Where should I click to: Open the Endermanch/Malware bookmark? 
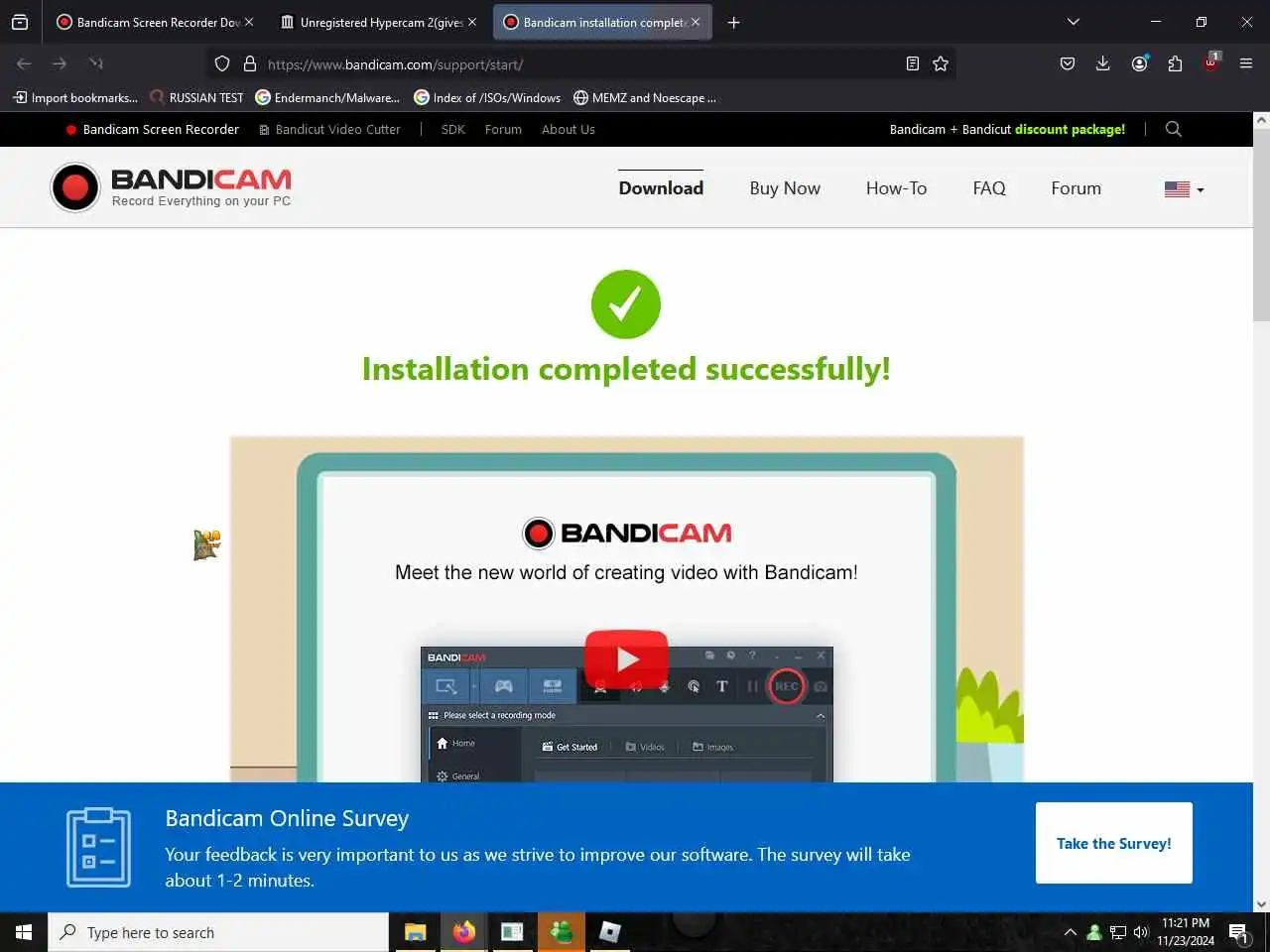(327, 97)
